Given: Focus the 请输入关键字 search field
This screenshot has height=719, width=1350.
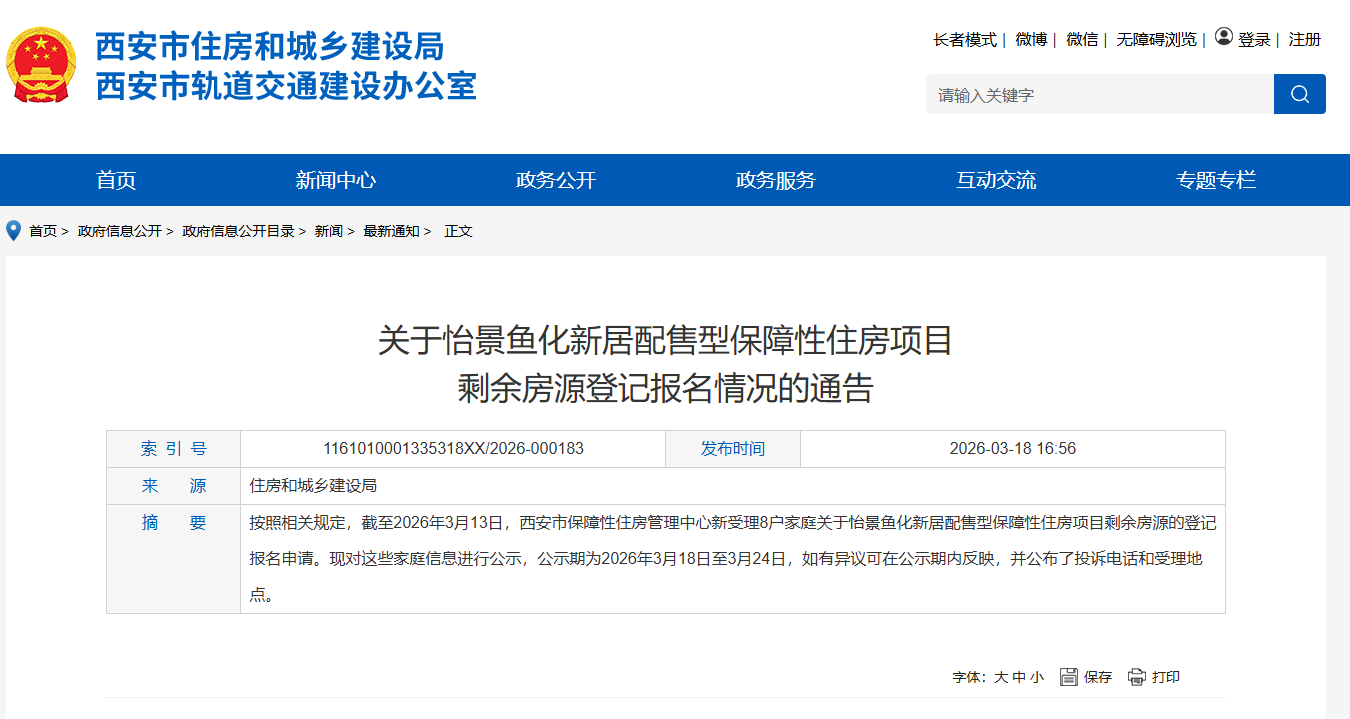Looking at the screenshot, I should (1099, 95).
